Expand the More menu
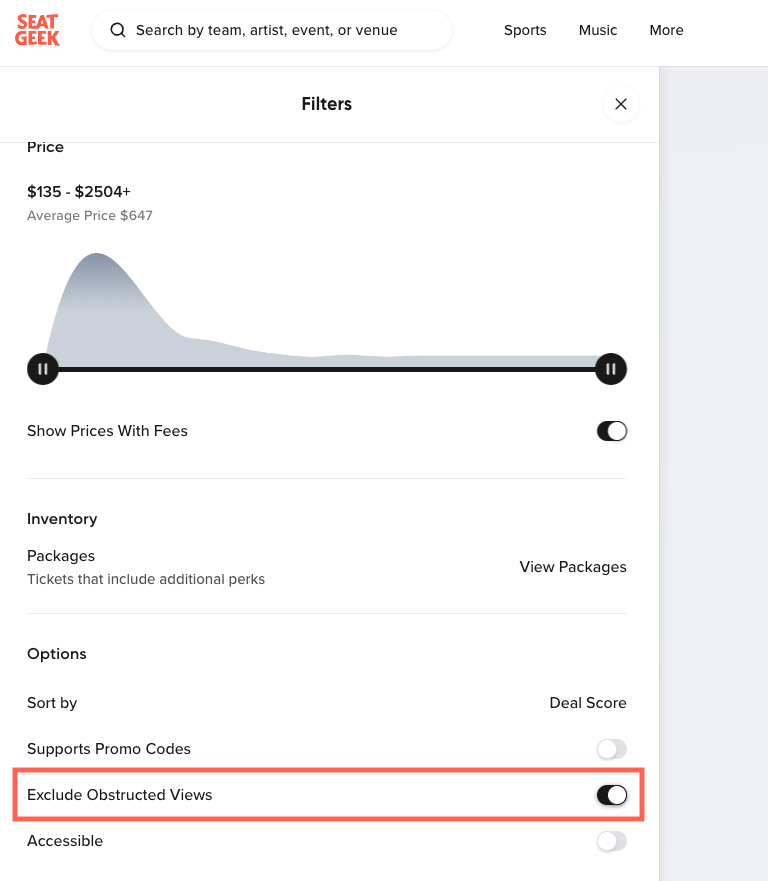 point(666,30)
